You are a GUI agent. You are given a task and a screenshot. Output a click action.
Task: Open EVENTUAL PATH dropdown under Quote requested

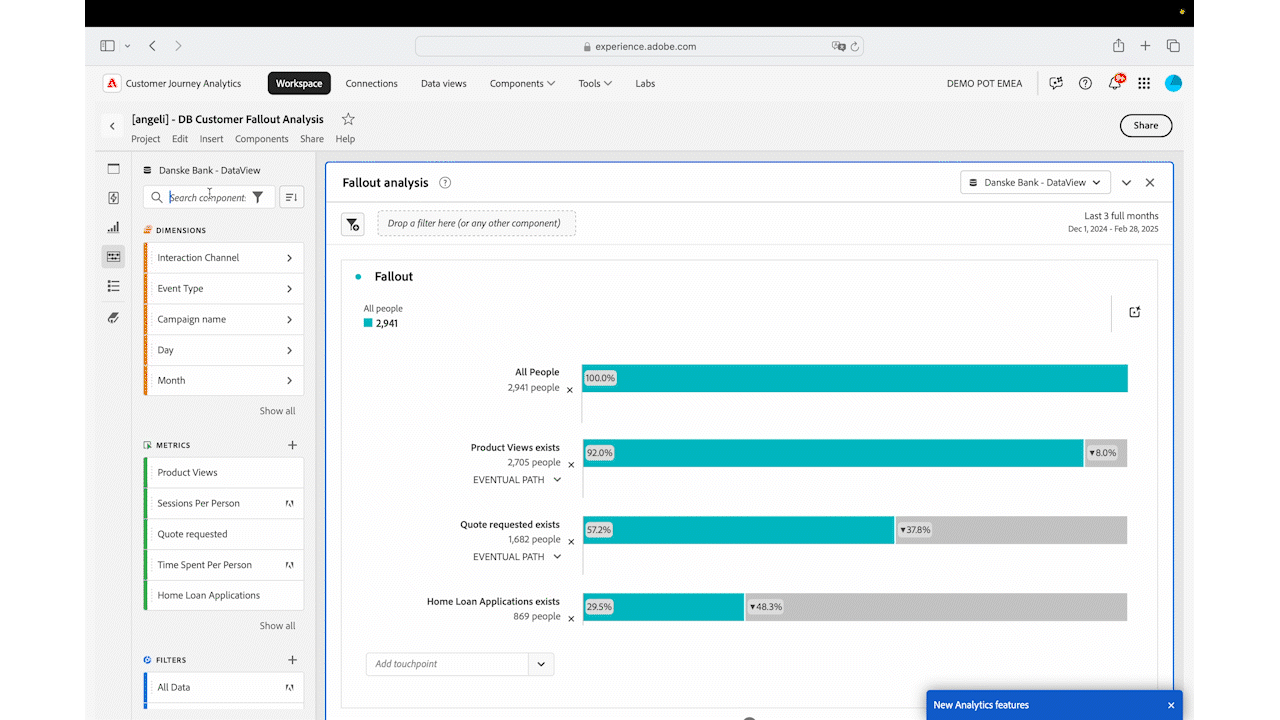click(517, 557)
